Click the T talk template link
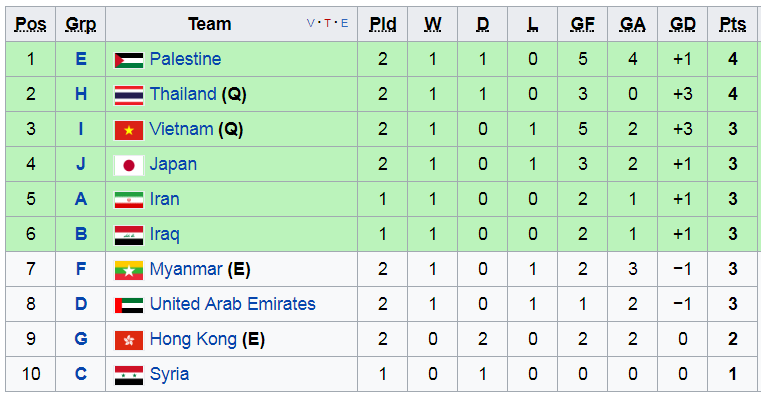This screenshot has width=761, height=394. click(328, 23)
